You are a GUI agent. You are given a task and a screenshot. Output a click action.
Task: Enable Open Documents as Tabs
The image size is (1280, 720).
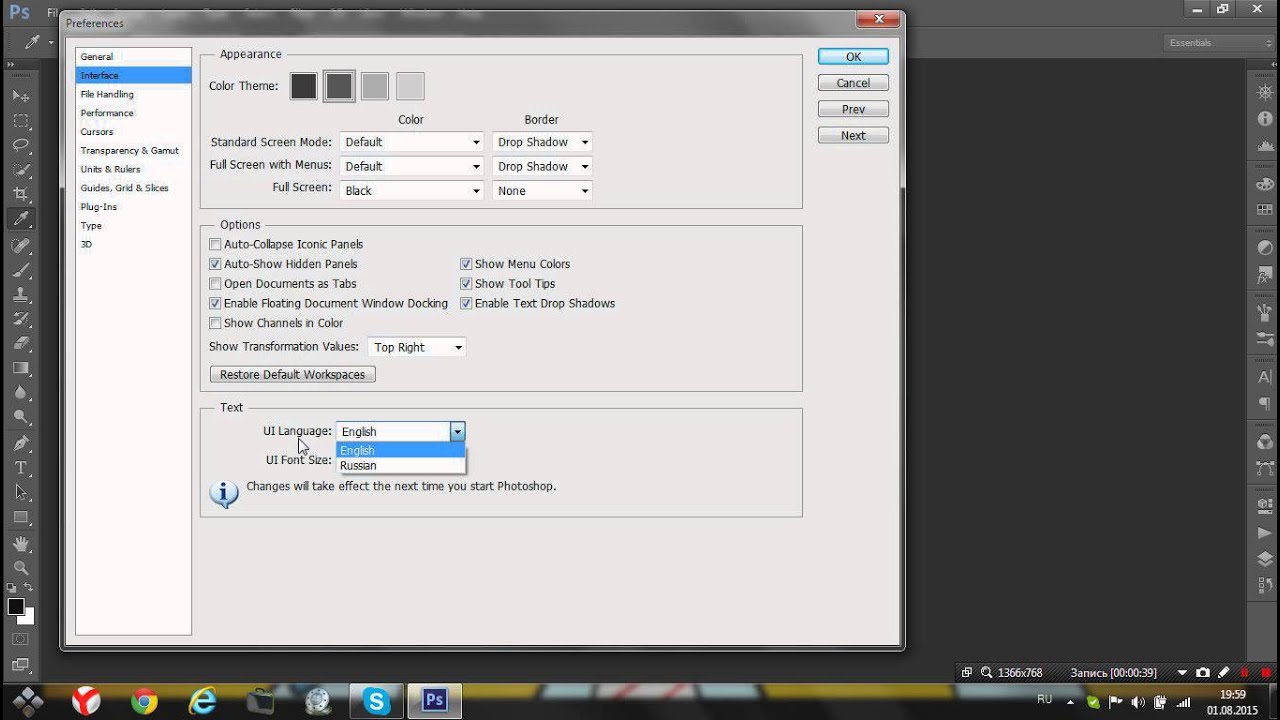click(x=215, y=284)
